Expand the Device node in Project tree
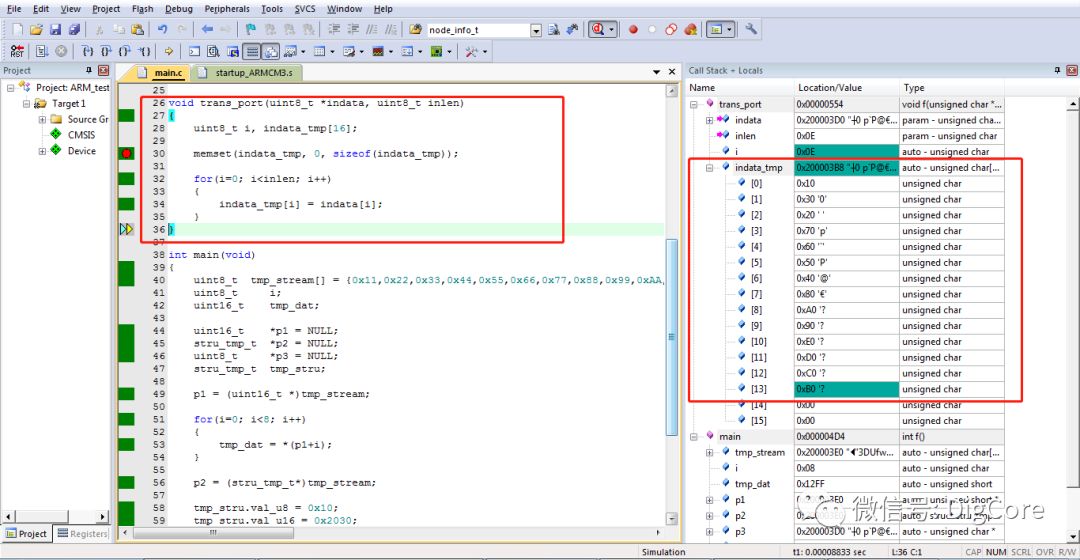The height and width of the screenshot is (560, 1080). (42, 151)
